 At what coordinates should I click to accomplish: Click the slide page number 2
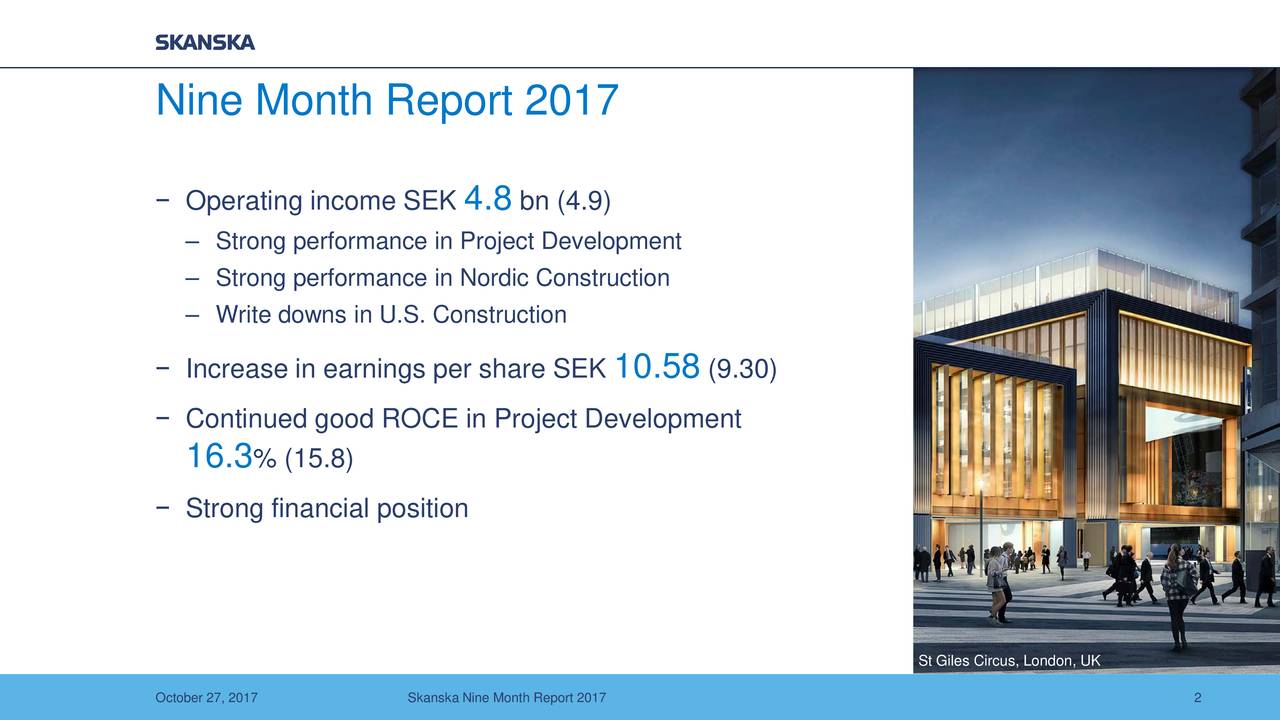point(1197,698)
